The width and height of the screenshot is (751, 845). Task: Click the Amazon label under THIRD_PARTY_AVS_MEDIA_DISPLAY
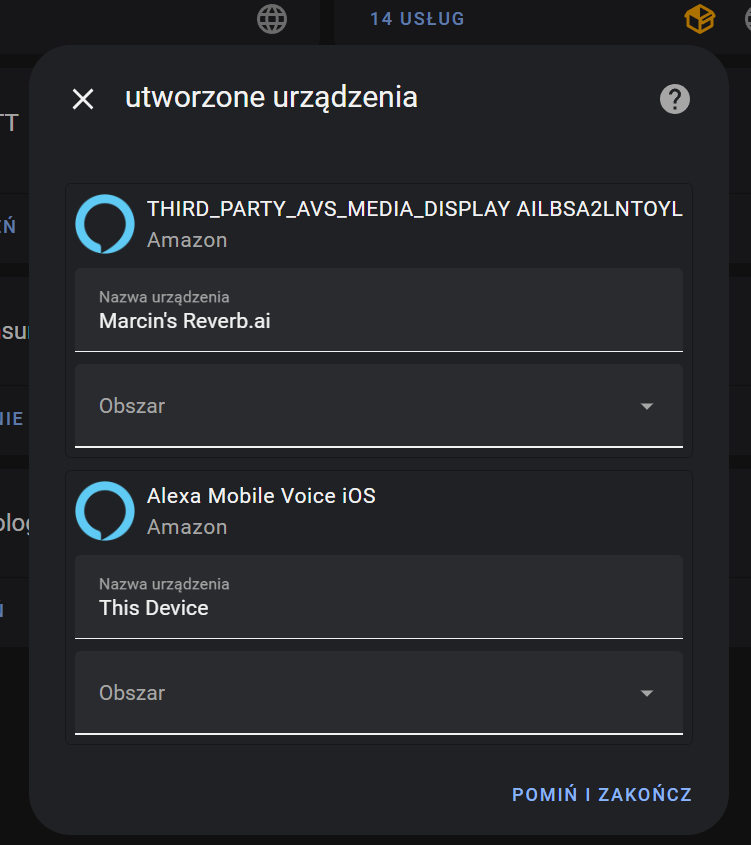(x=187, y=240)
